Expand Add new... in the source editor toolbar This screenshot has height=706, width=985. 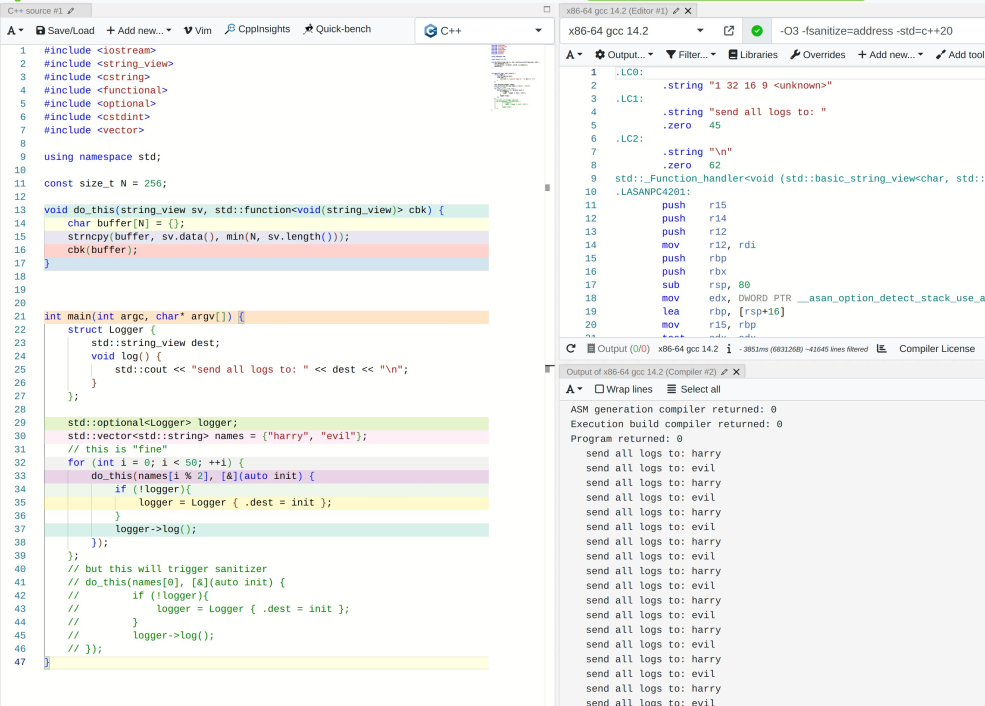[139, 30]
